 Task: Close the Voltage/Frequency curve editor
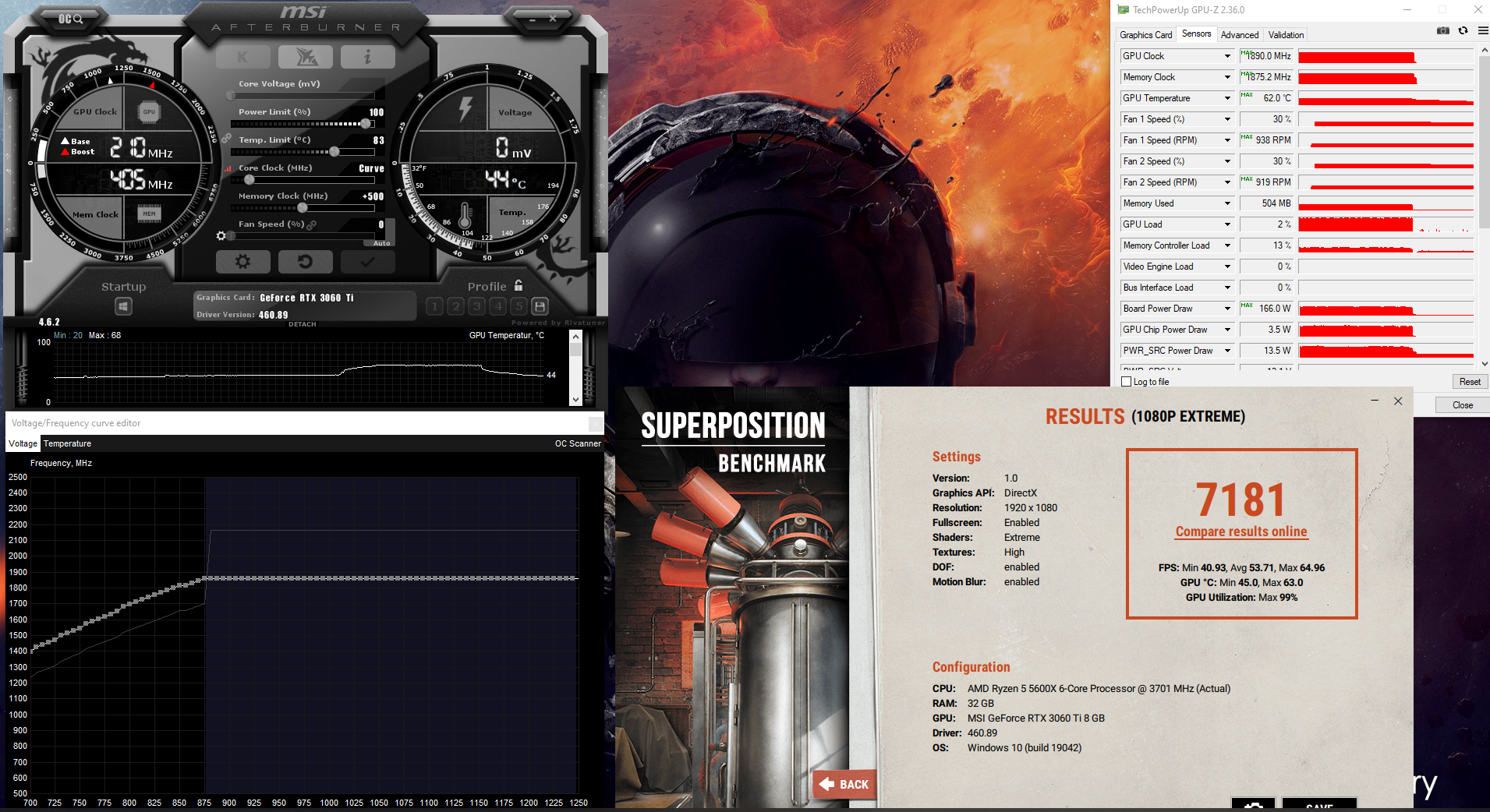(596, 423)
